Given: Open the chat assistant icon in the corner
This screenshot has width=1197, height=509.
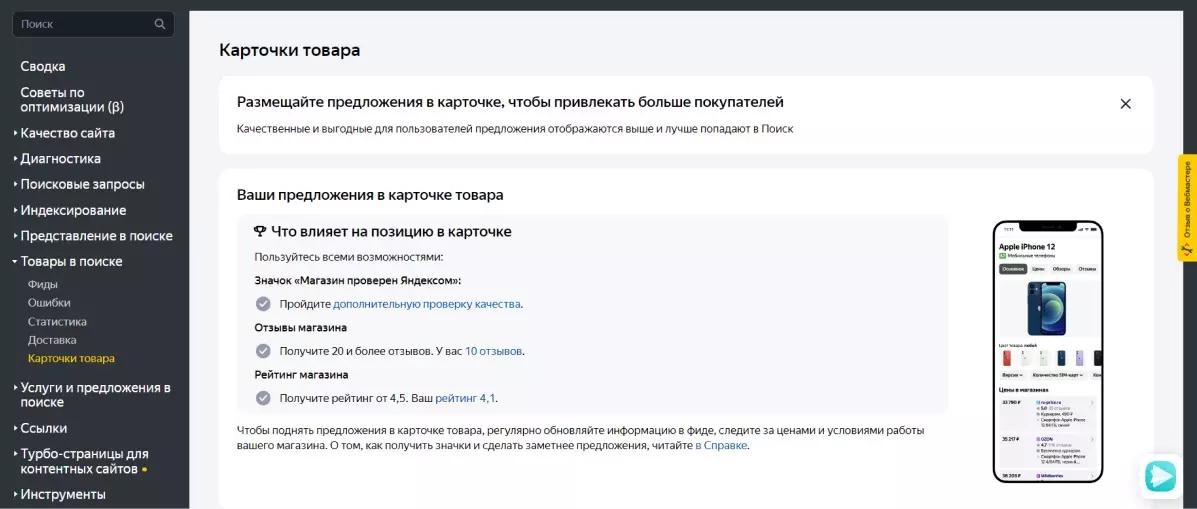Looking at the screenshot, I should [x=1160, y=476].
